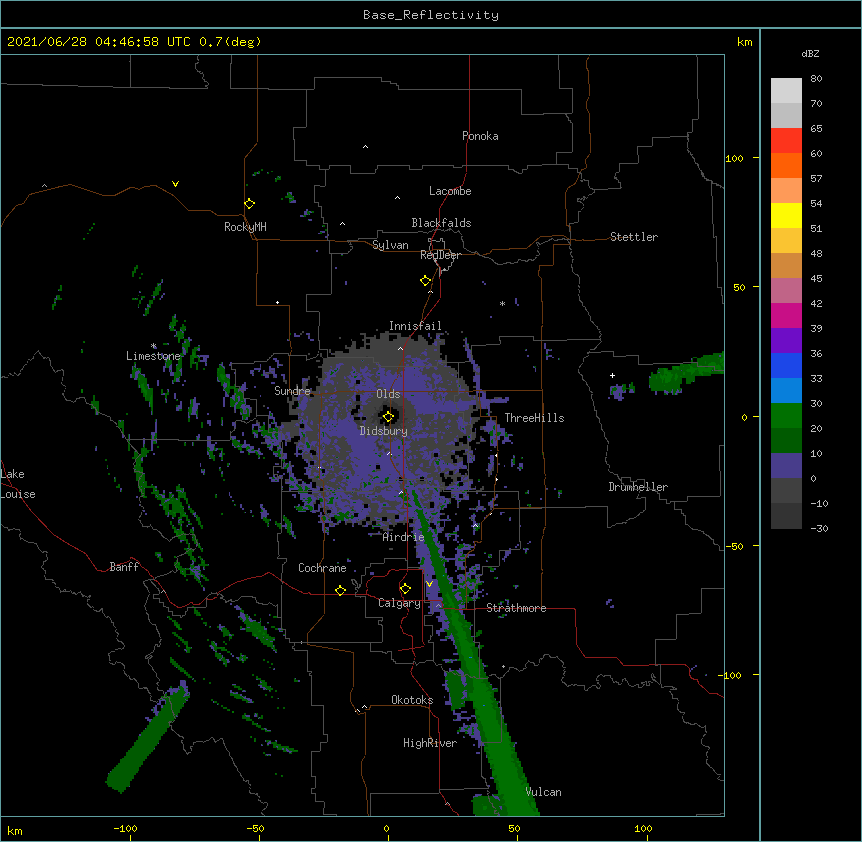The image size is (862, 842).
Task: Click the magenta 42 dBZ color swatch
Action: click(786, 315)
